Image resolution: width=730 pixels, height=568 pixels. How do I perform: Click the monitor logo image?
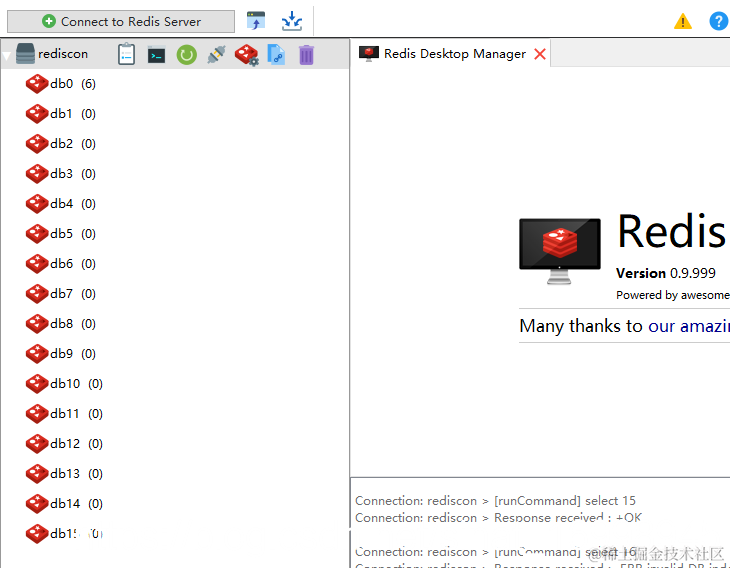point(560,250)
